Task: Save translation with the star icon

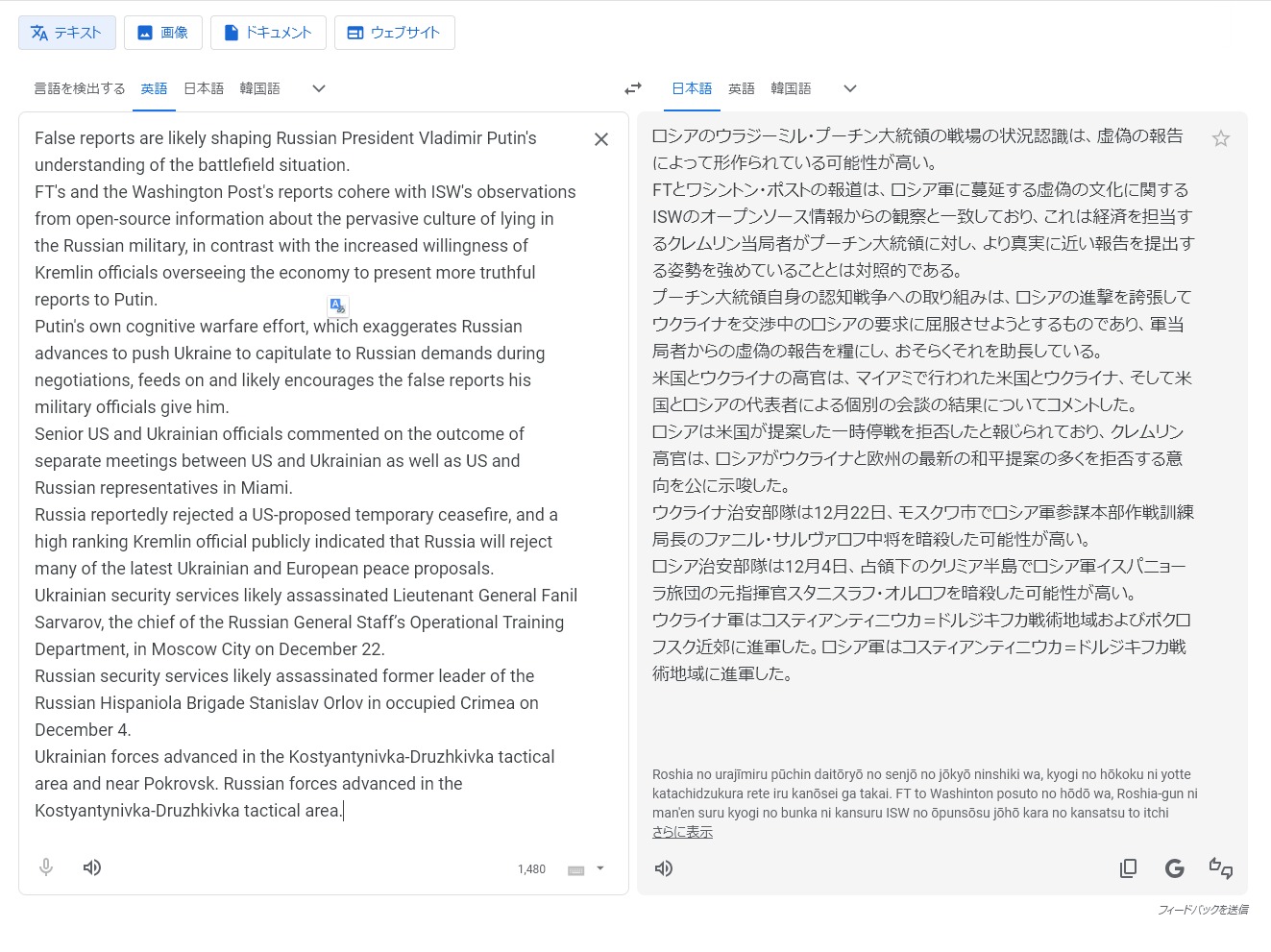Action: click(1220, 138)
